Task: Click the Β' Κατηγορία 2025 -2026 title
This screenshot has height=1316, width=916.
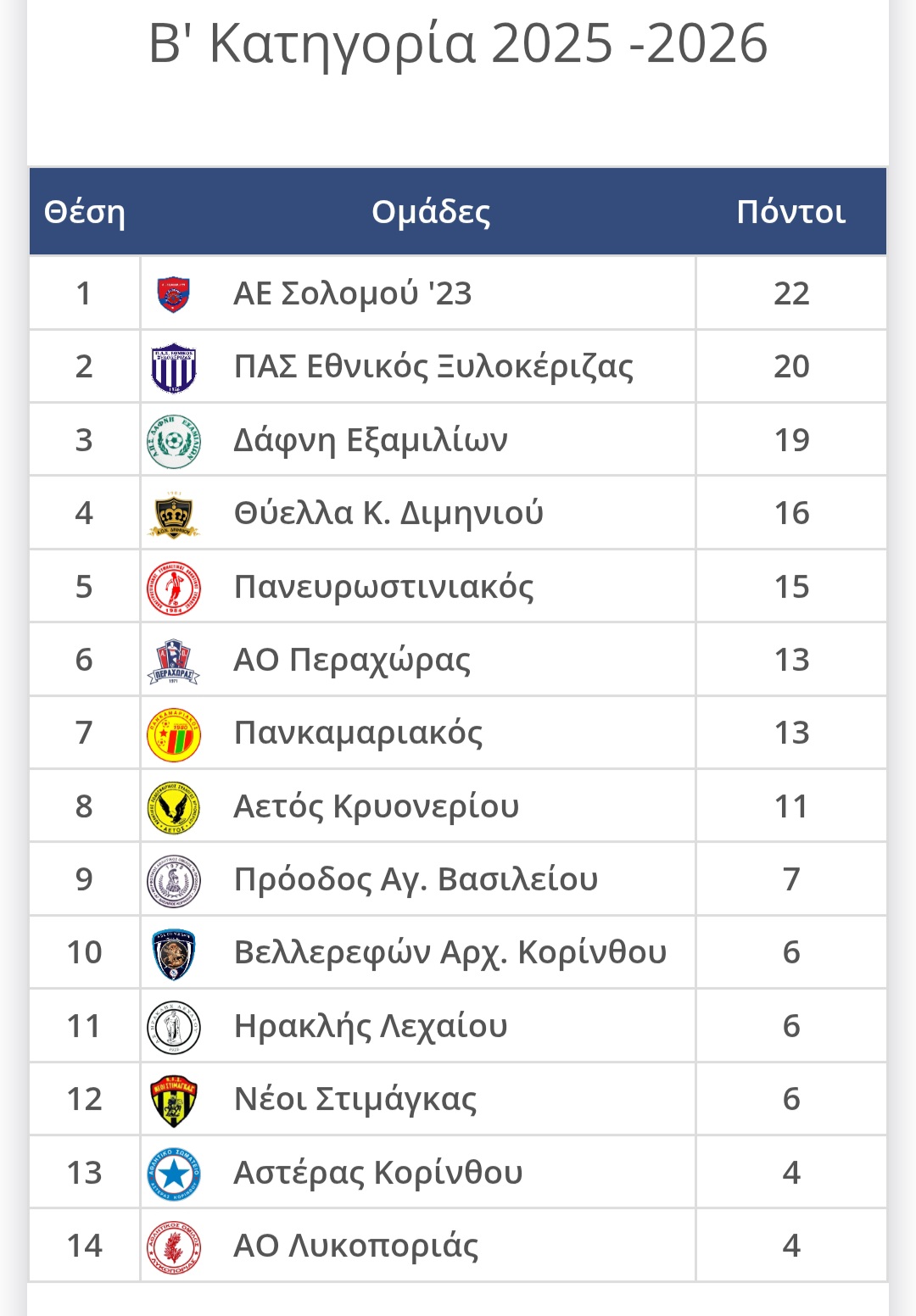Action: pyautogui.click(x=458, y=43)
